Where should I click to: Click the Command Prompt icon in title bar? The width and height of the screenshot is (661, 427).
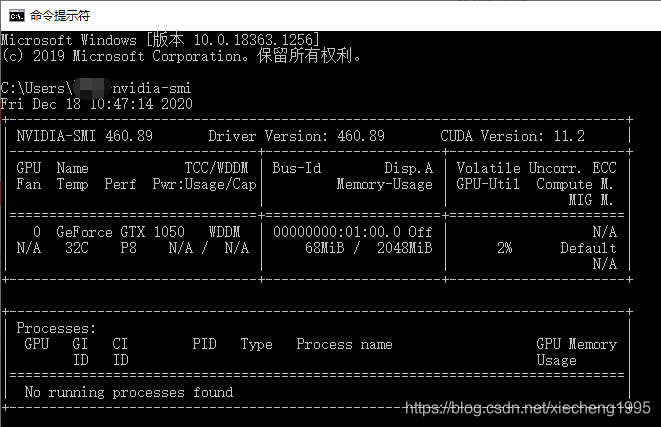click(x=17, y=16)
